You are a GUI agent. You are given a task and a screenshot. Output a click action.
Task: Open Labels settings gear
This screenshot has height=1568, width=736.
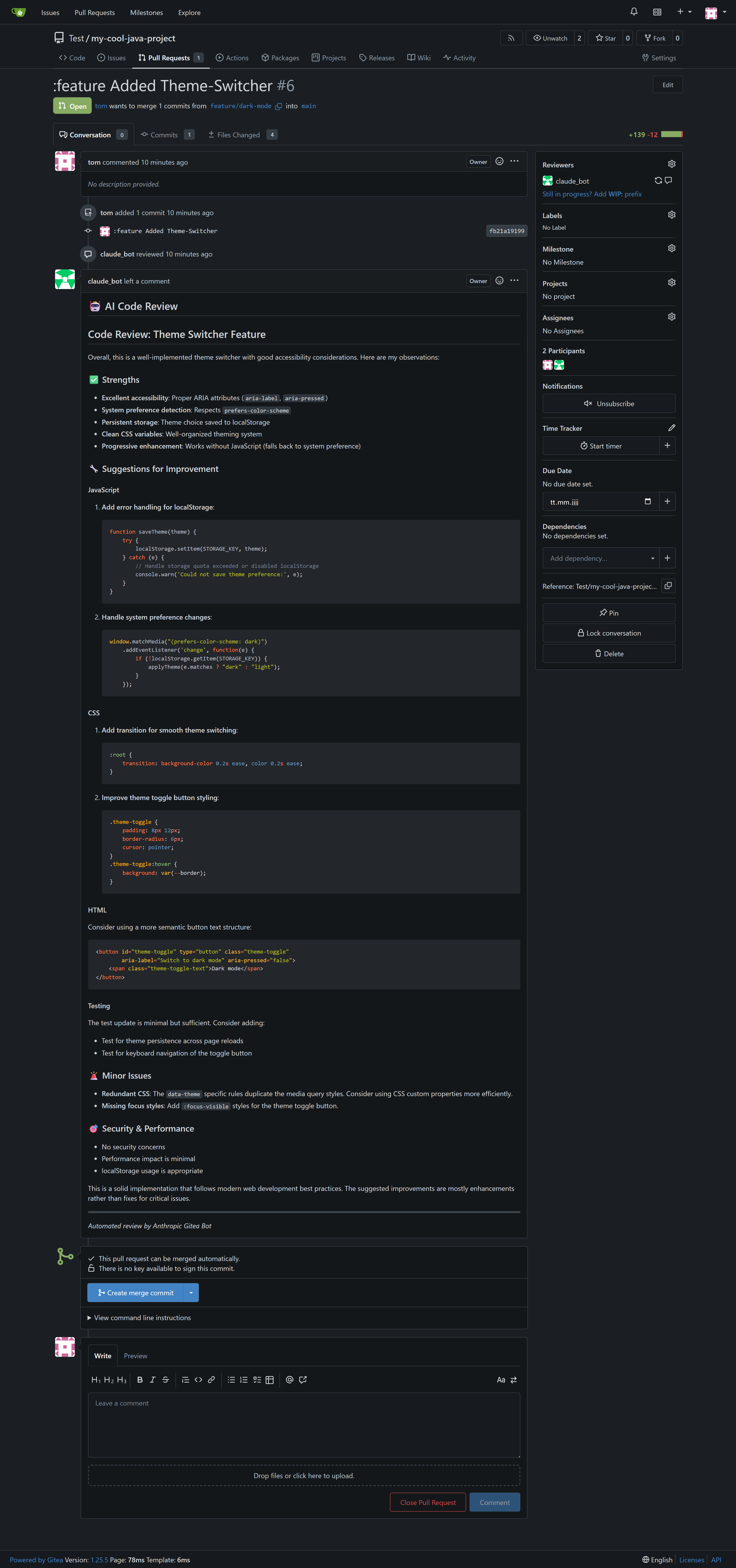[672, 215]
